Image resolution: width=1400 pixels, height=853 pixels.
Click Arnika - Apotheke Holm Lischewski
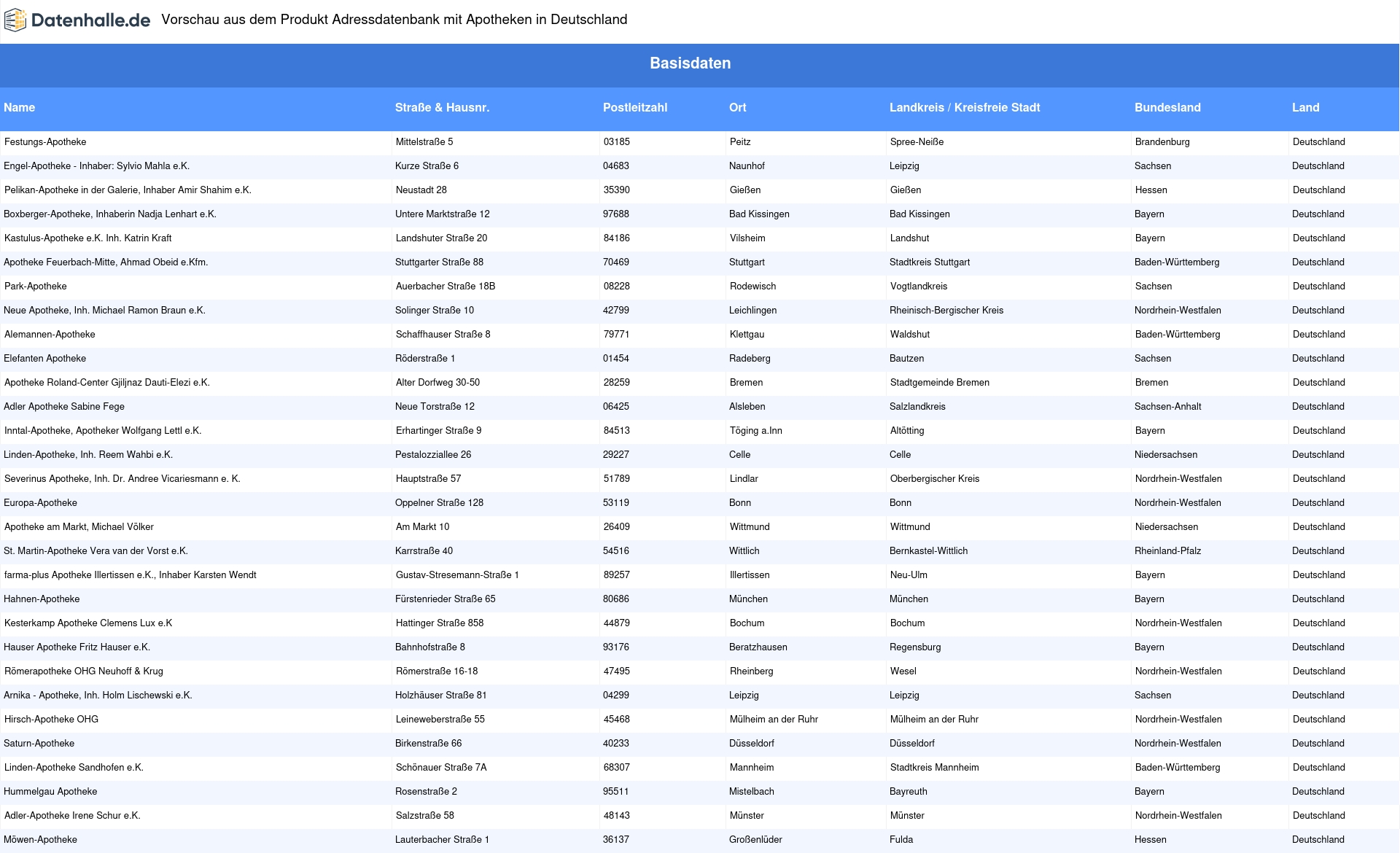[98, 696]
